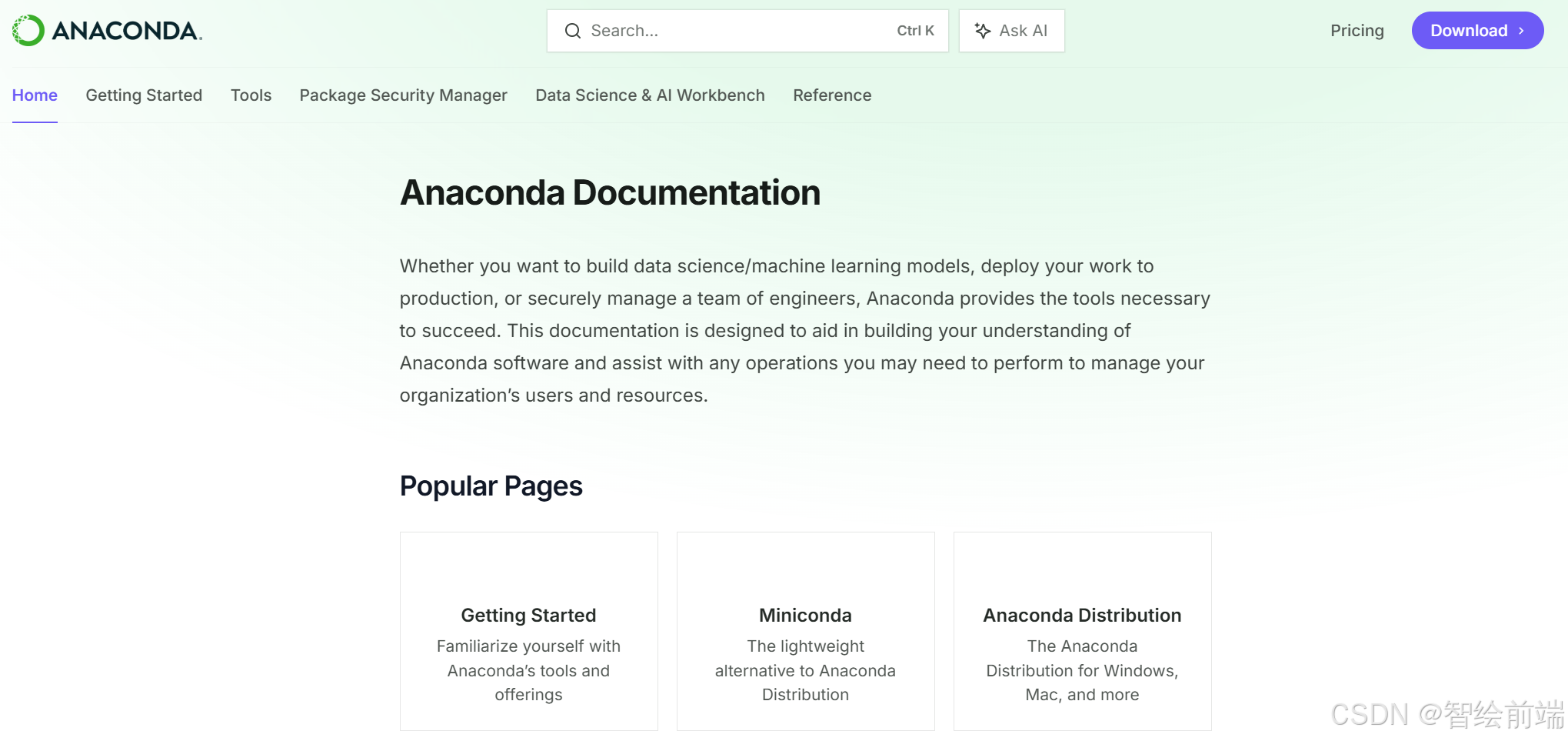Click 'The lightweight alternative to Anaconda Distribution' text
This screenshot has width=1568, height=741.
pos(806,670)
